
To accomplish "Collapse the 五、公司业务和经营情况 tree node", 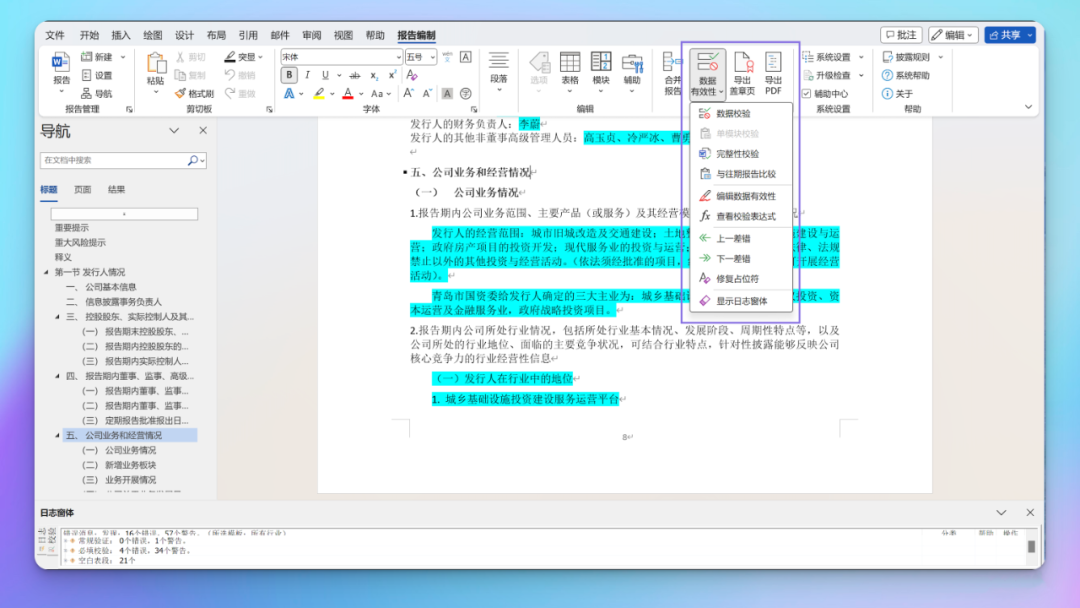I will tap(57, 435).
